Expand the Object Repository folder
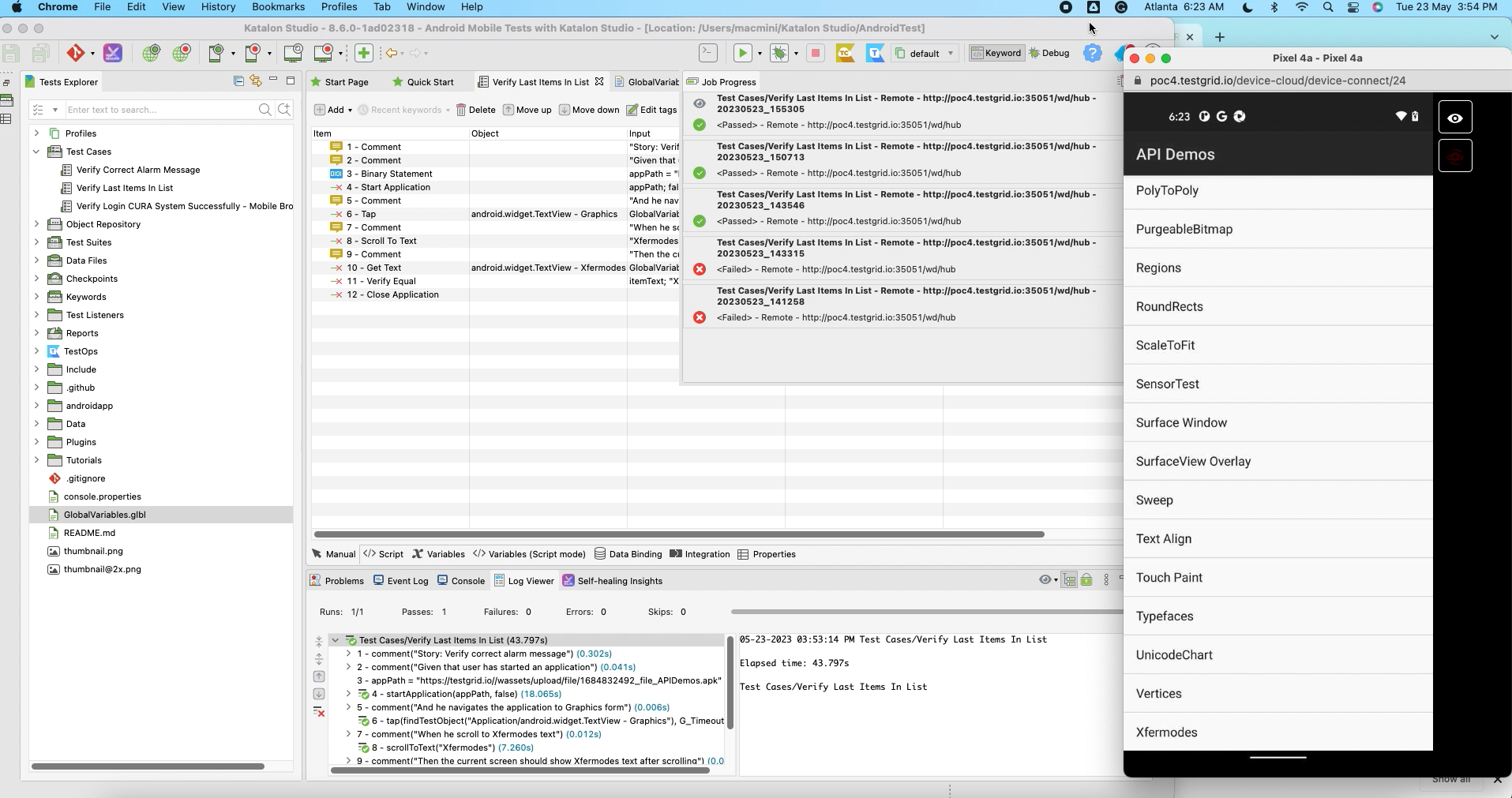This screenshot has height=798, width=1512. click(x=36, y=224)
